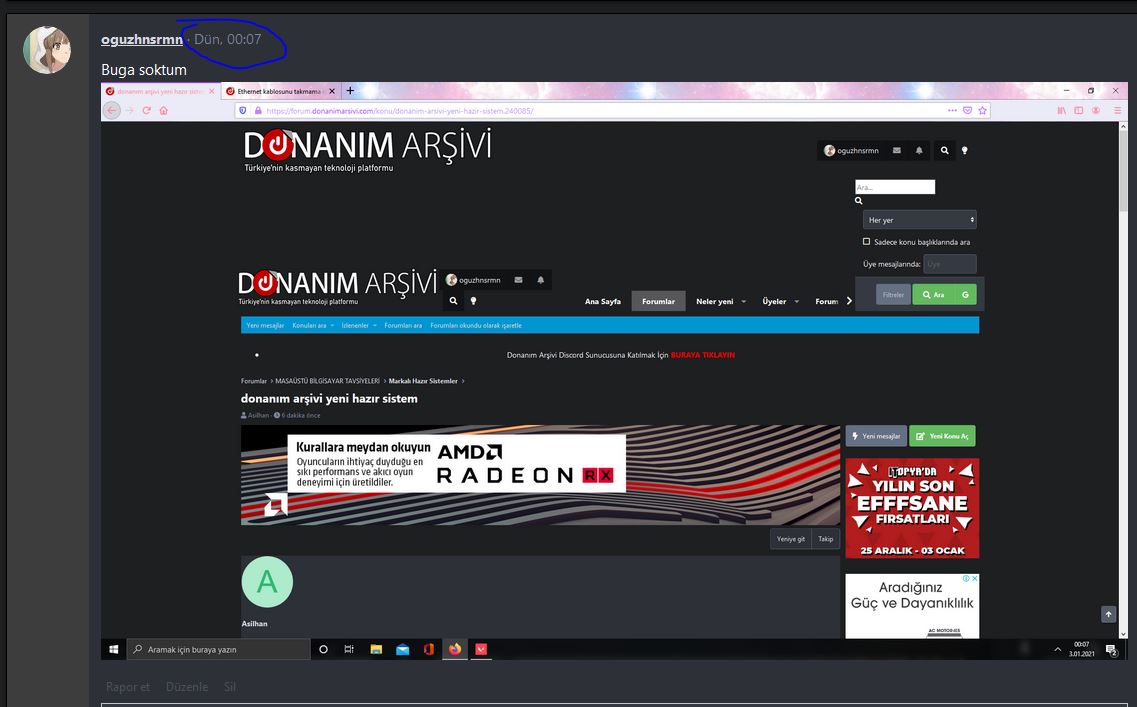The width and height of the screenshot is (1137, 707).
Task: Open the Mail app on taskbar
Action: [x=402, y=649]
